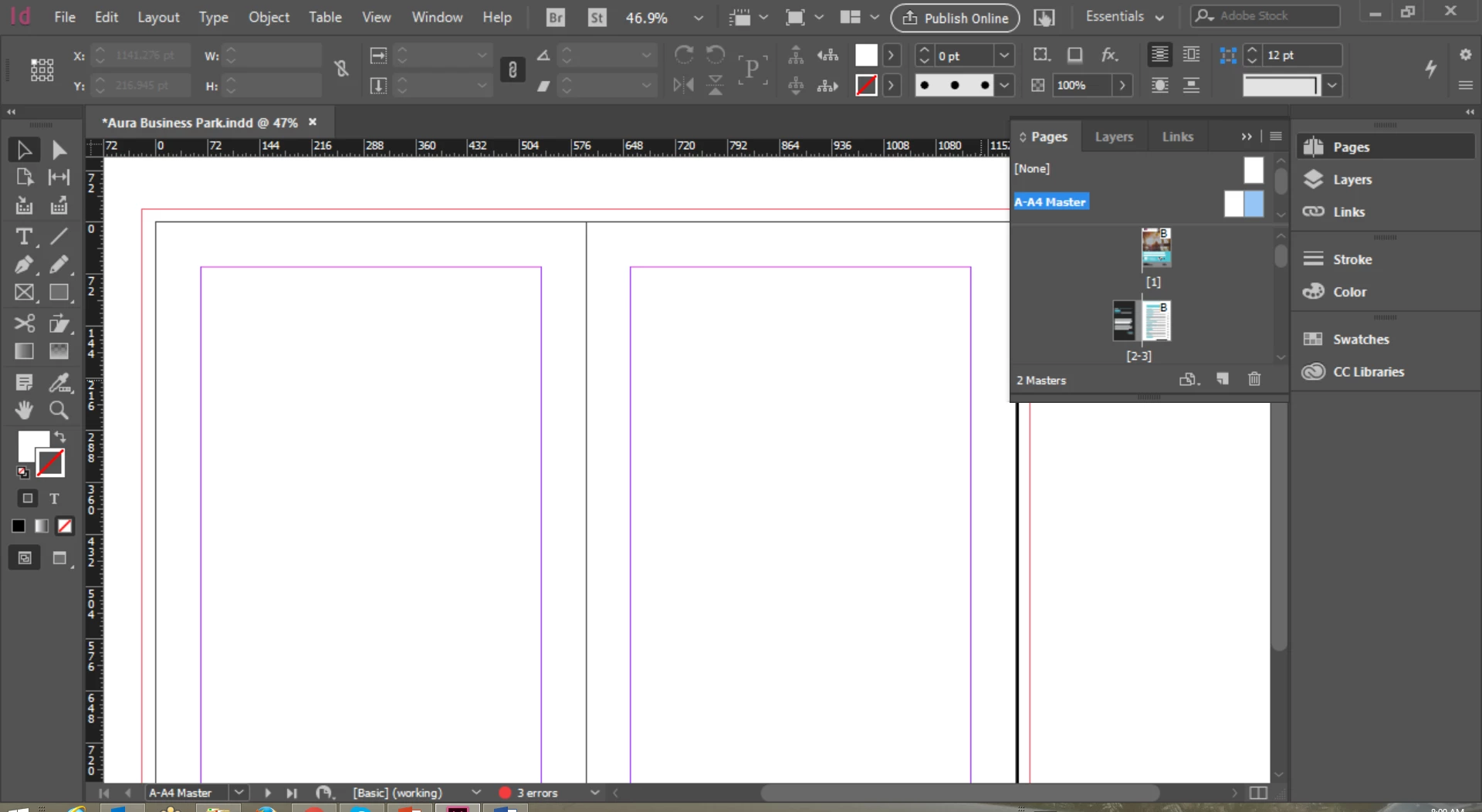The width and height of the screenshot is (1482, 812).
Task: Select the Pen tool
Action: pos(24,265)
